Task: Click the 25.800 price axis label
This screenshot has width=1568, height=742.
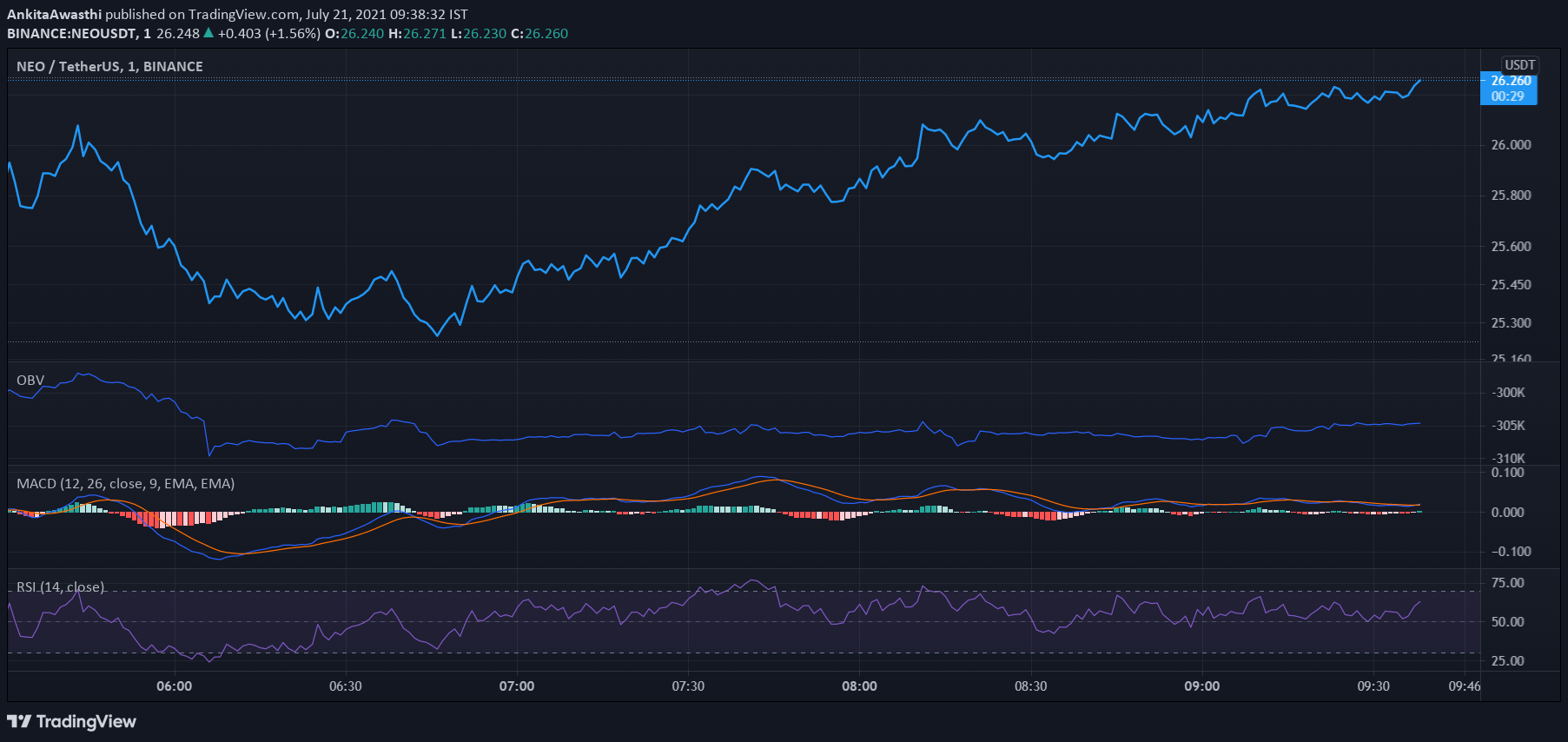Action: (1512, 195)
